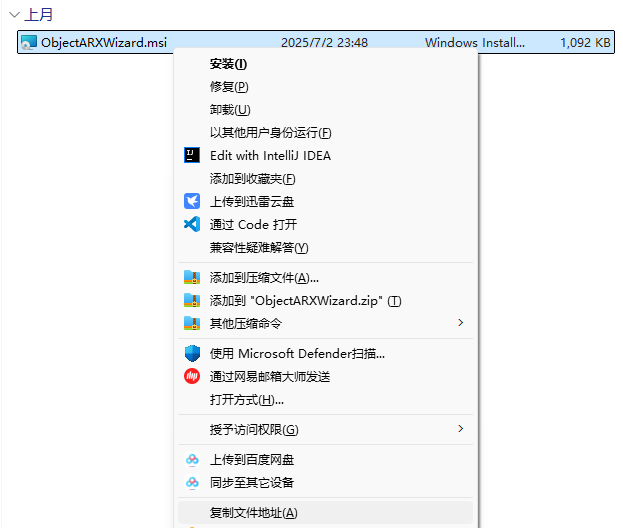
Task: Choose 上传到迅雷云盘
Action: [252, 202]
